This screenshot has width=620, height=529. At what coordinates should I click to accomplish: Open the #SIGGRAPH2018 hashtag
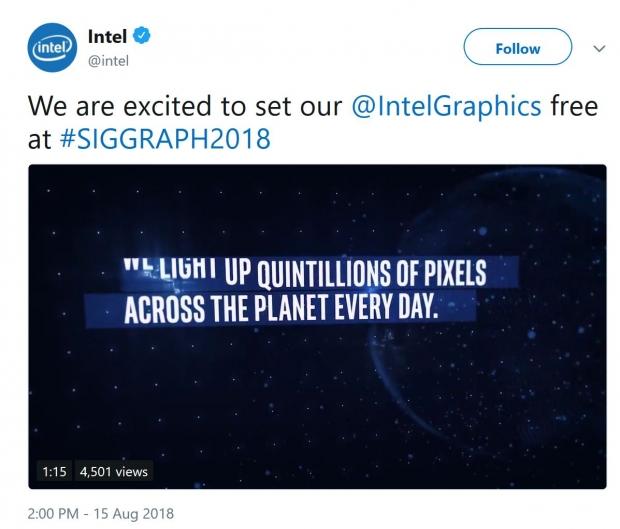pos(165,139)
